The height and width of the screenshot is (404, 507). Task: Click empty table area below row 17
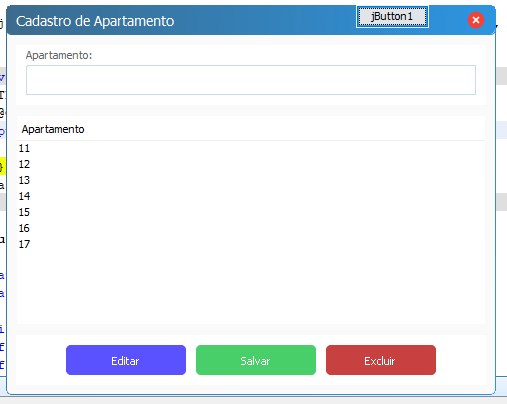pos(251,287)
